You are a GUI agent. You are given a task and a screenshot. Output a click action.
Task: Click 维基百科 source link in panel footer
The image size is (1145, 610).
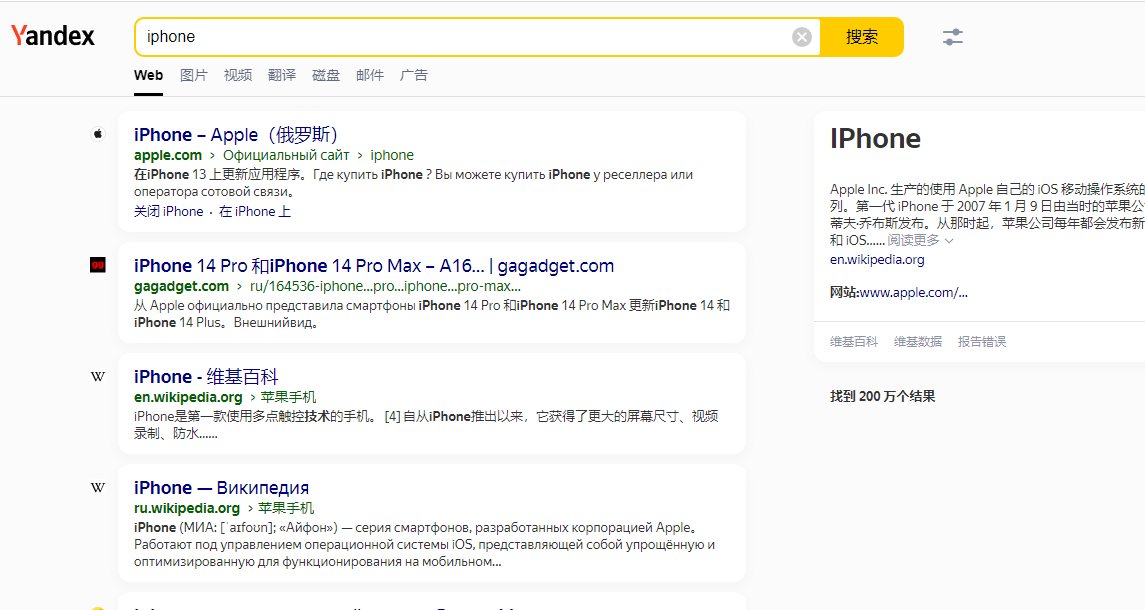coord(854,341)
